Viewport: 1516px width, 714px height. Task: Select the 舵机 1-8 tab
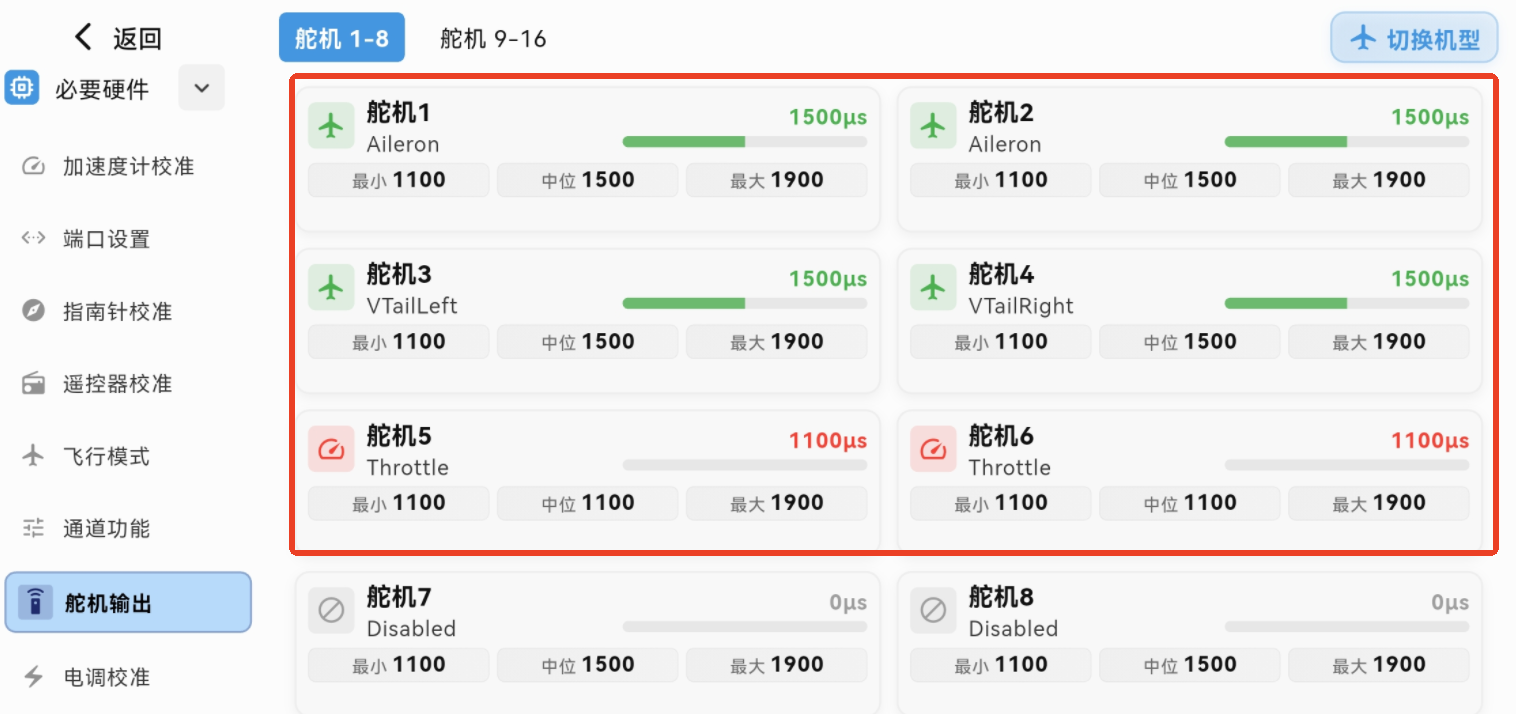point(342,39)
